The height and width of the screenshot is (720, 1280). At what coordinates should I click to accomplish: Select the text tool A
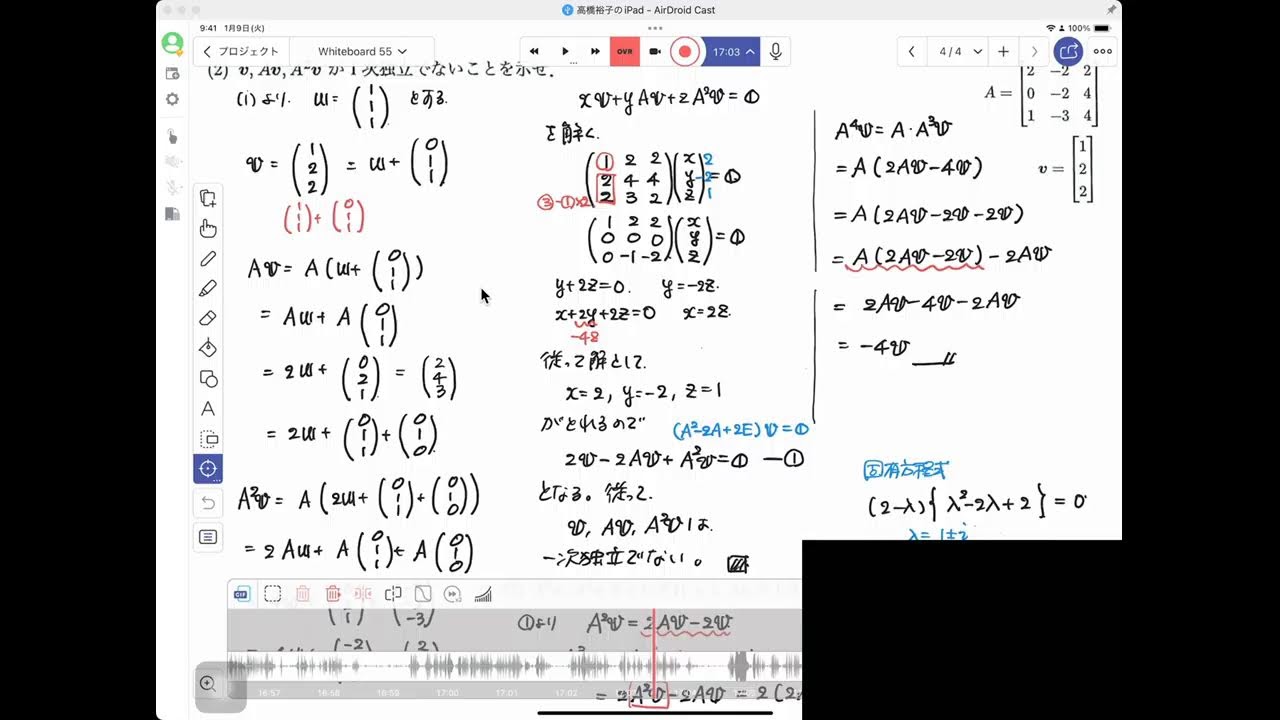[x=208, y=408]
